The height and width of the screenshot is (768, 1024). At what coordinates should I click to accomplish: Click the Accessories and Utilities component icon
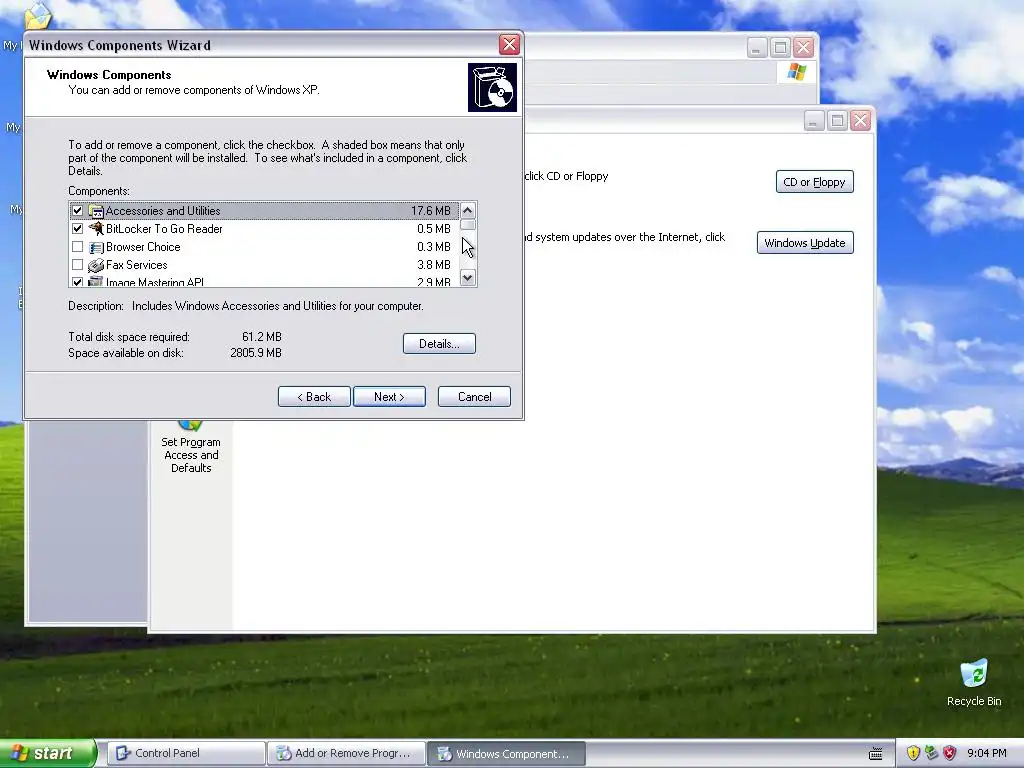click(x=96, y=211)
